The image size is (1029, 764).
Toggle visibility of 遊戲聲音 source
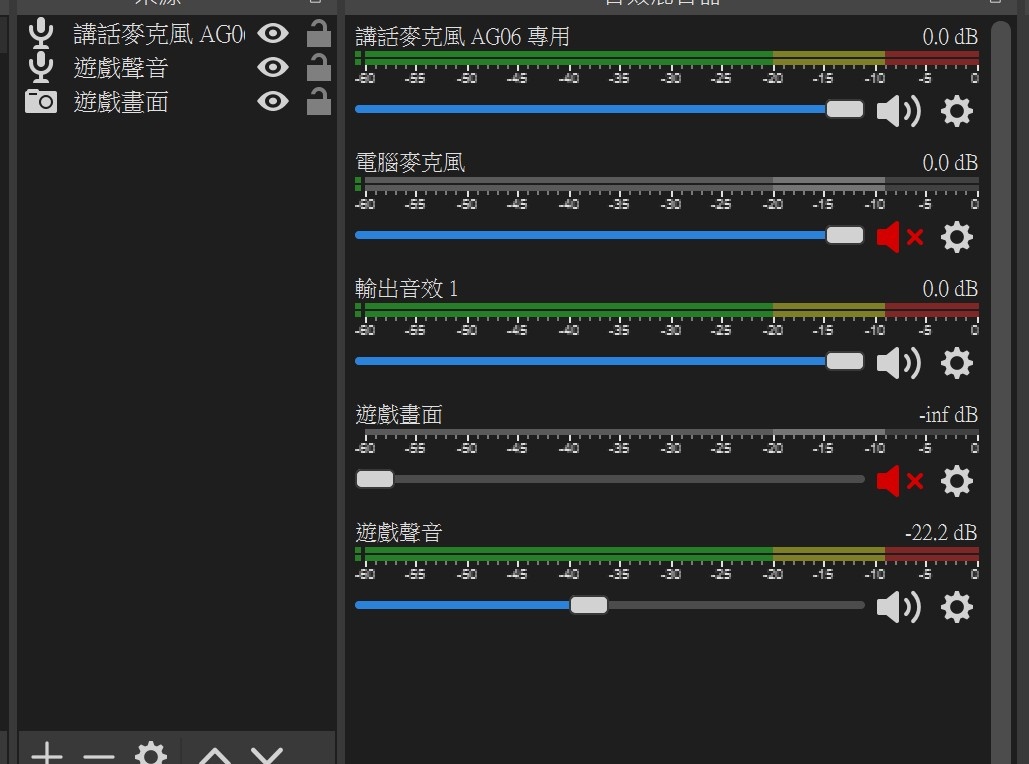click(273, 67)
